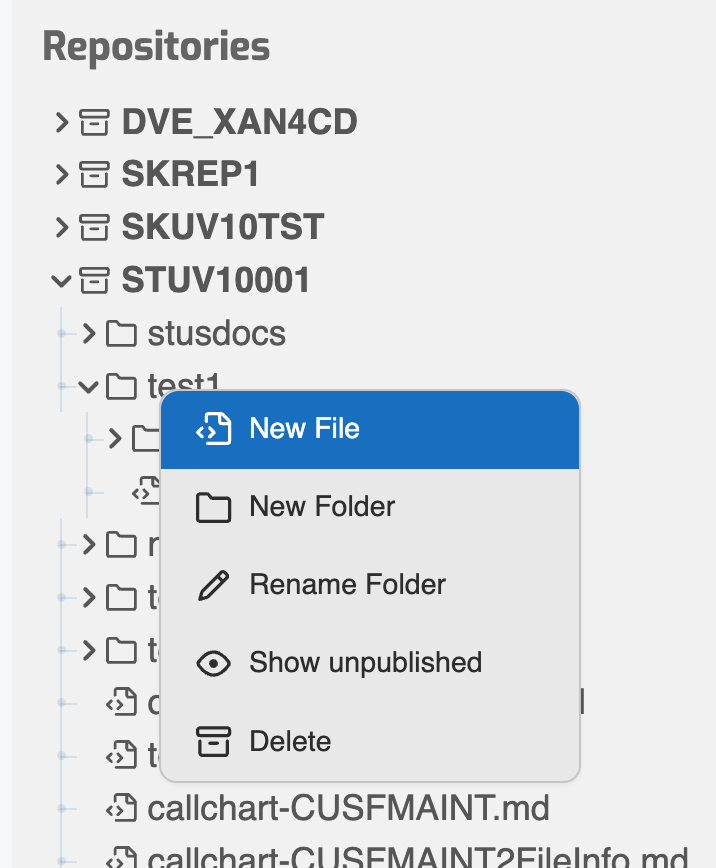Click the test1 folder icon
This screenshot has width=716, height=868.
click(x=121, y=385)
